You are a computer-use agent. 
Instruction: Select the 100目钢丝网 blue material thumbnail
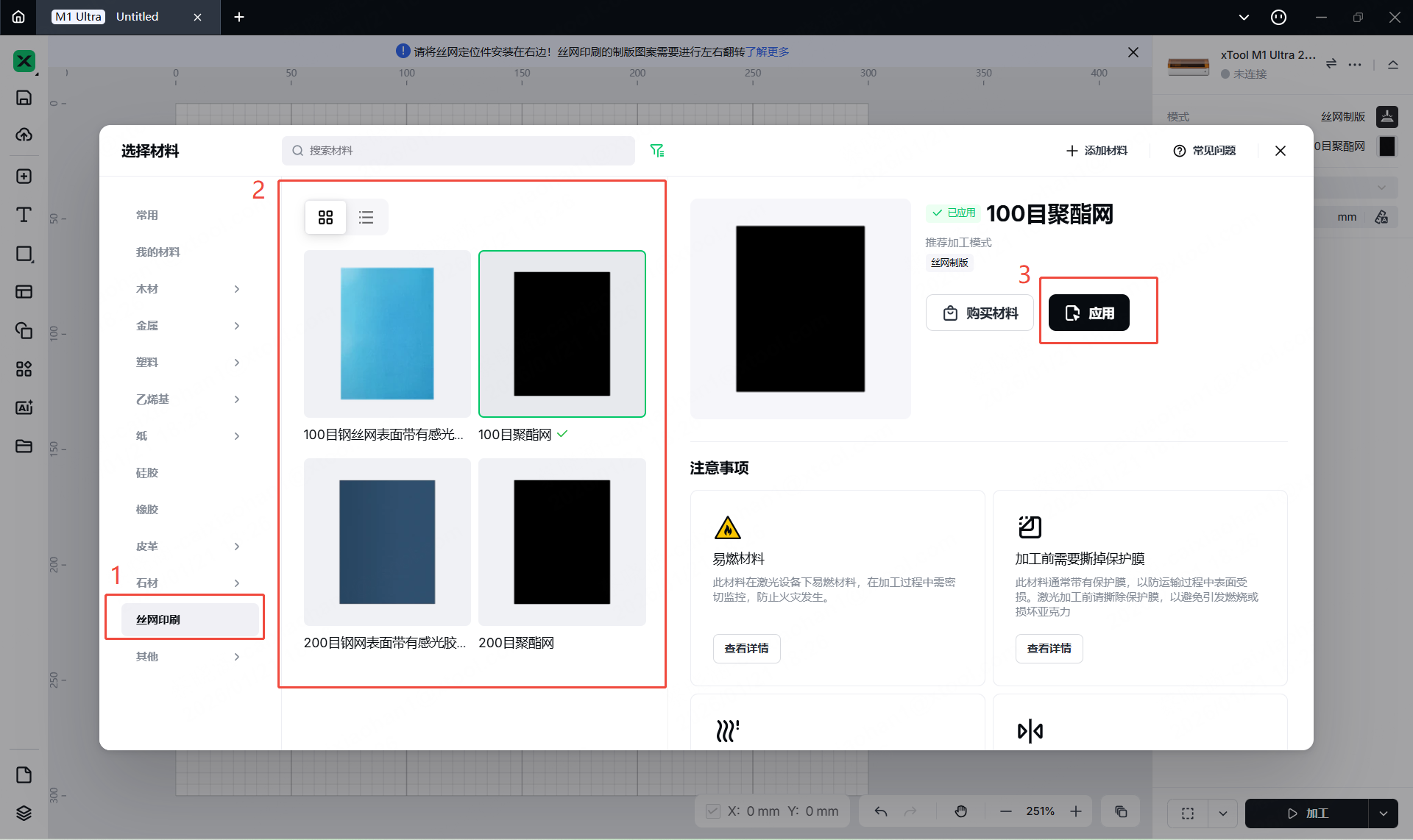click(387, 334)
